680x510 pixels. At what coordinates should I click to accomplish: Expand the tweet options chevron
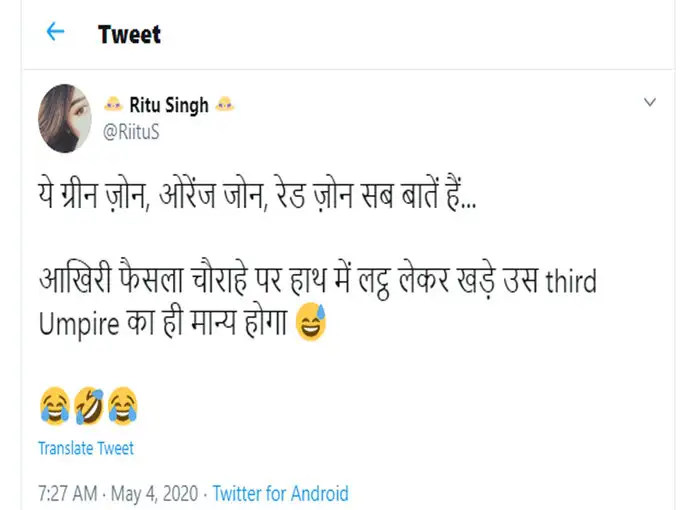(649, 102)
